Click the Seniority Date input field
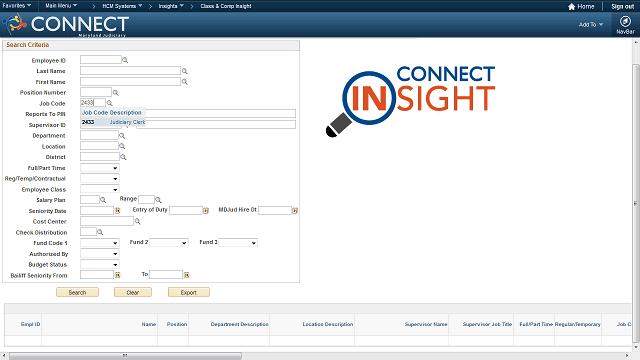The height and width of the screenshot is (360, 640). [97, 211]
